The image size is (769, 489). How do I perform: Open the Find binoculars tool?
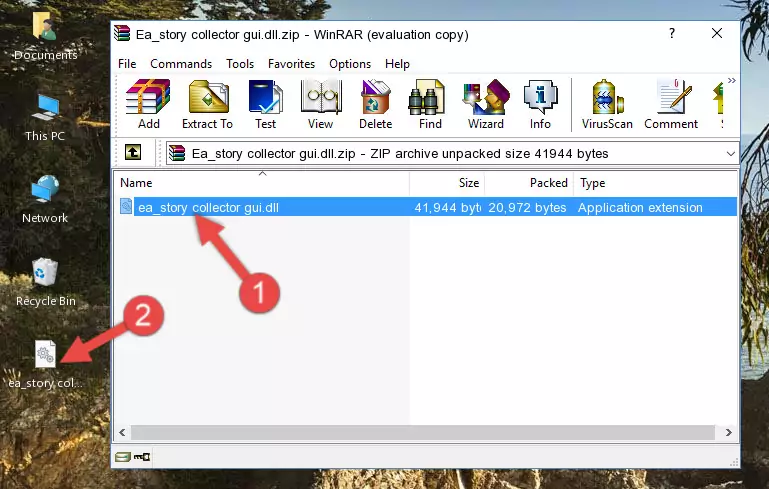point(430,104)
